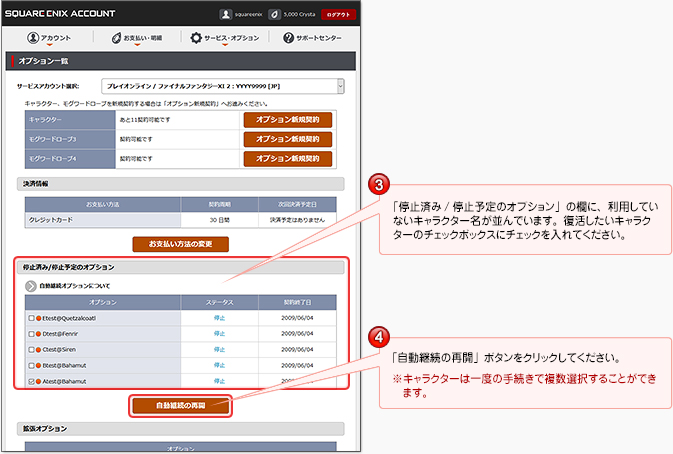Click the 2009/06/04 date for Ctest@Siren
The image size is (673, 454).
(x=297, y=350)
